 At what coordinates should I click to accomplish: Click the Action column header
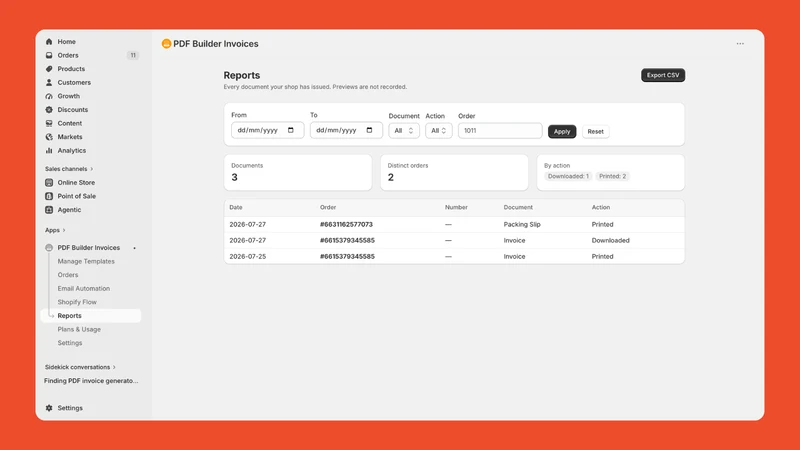point(601,208)
